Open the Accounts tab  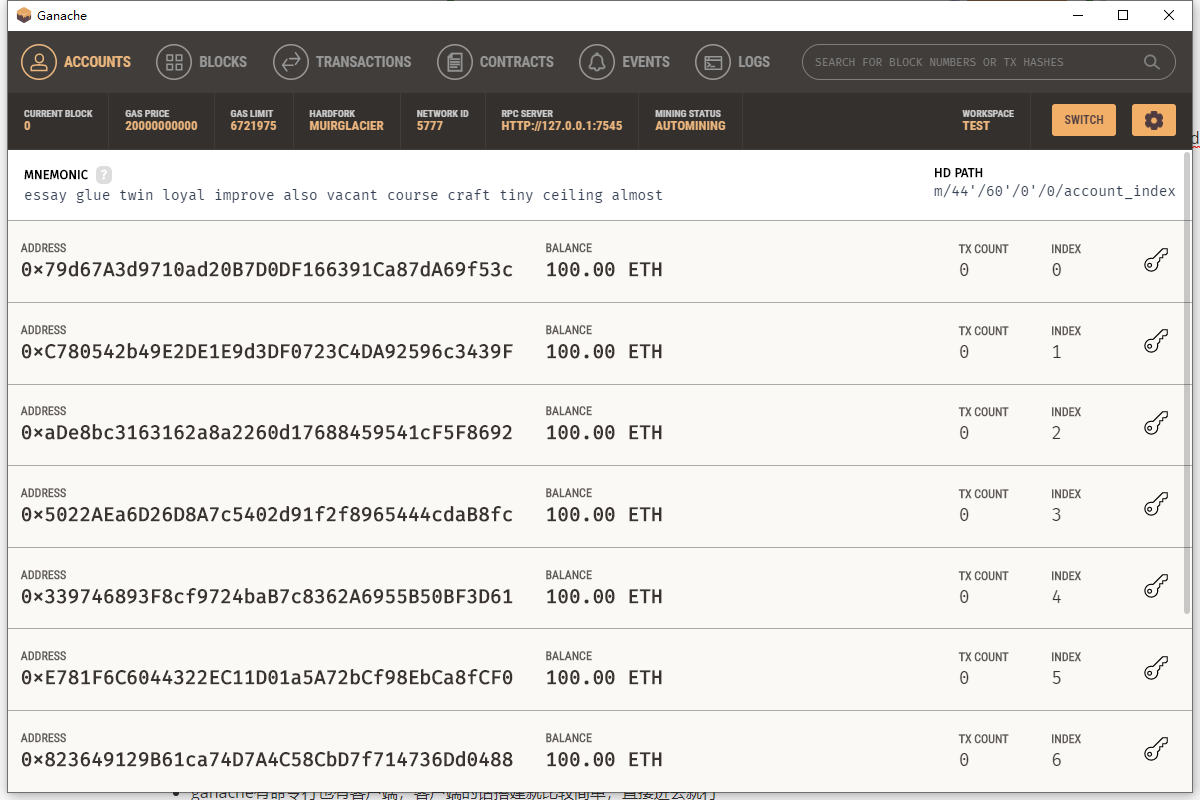77,62
